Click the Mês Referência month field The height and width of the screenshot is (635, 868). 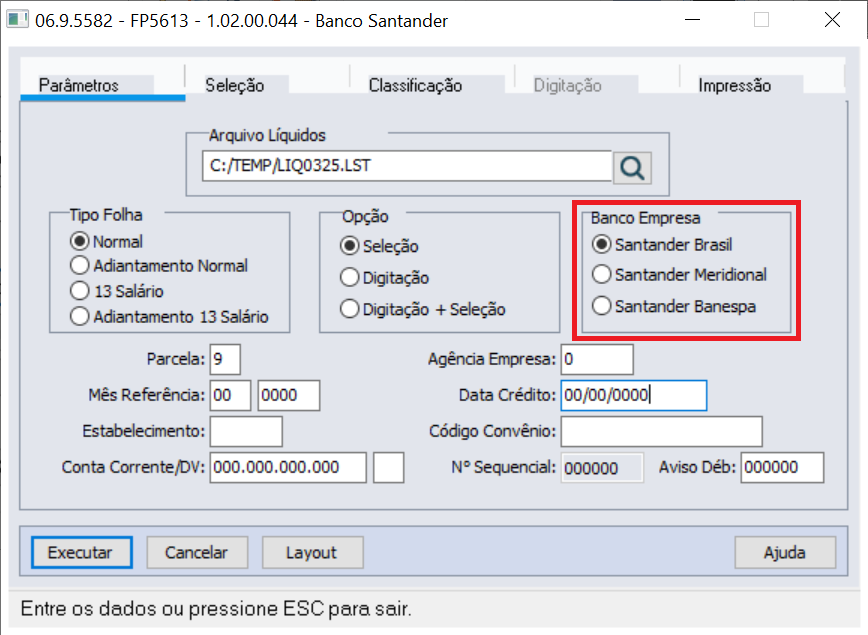[x=230, y=395]
